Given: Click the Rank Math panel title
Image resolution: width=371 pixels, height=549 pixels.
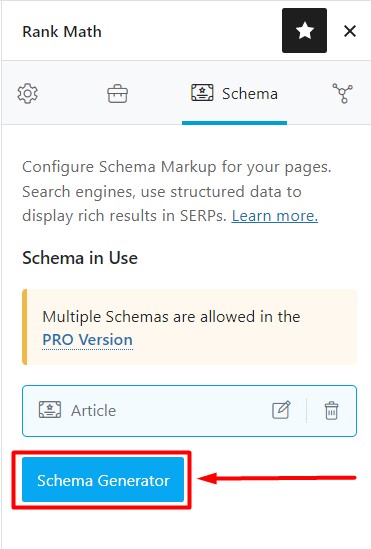Looking at the screenshot, I should (62, 32).
